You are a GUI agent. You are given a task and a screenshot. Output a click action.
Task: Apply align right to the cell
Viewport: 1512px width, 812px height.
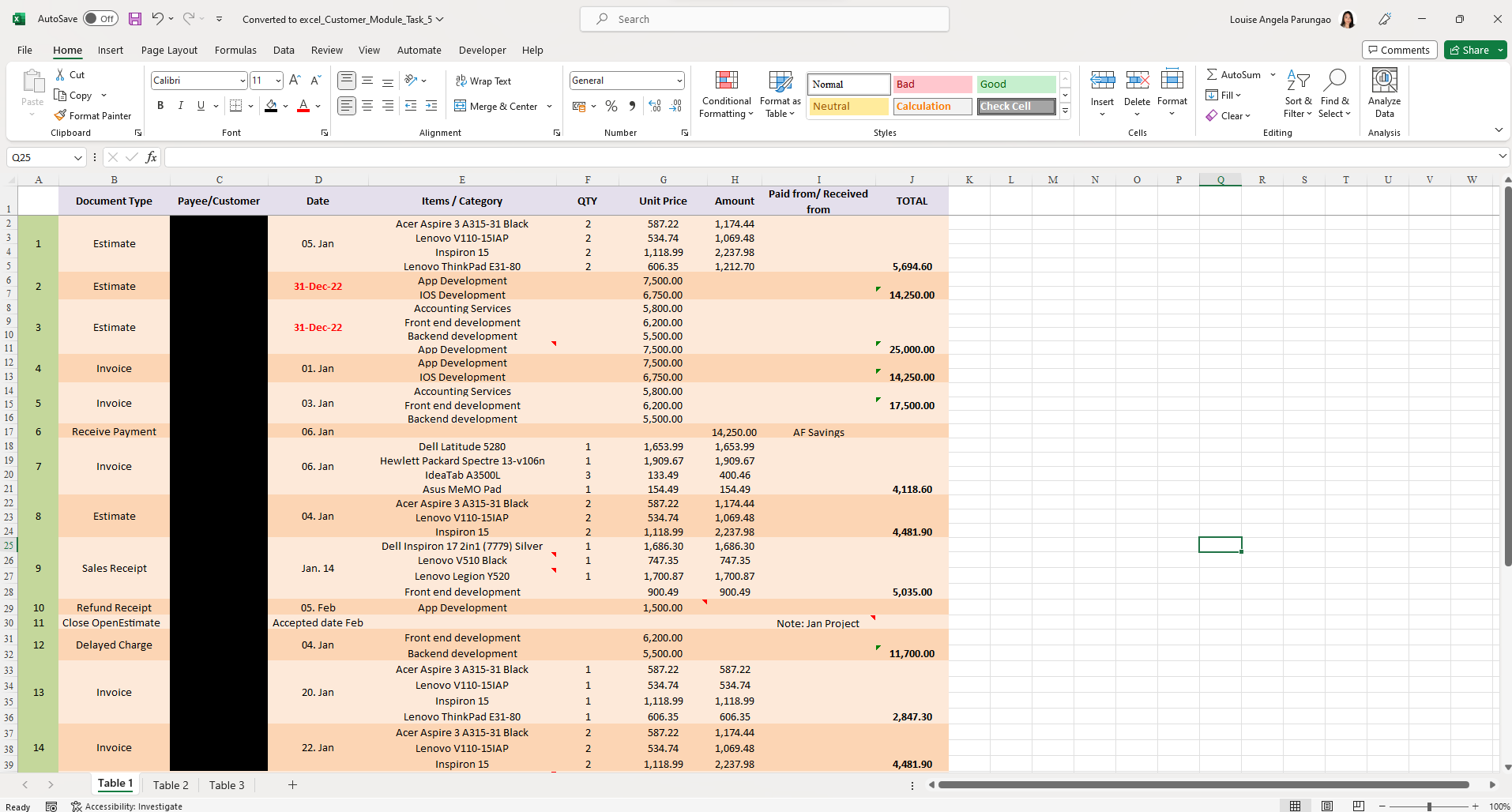[388, 106]
